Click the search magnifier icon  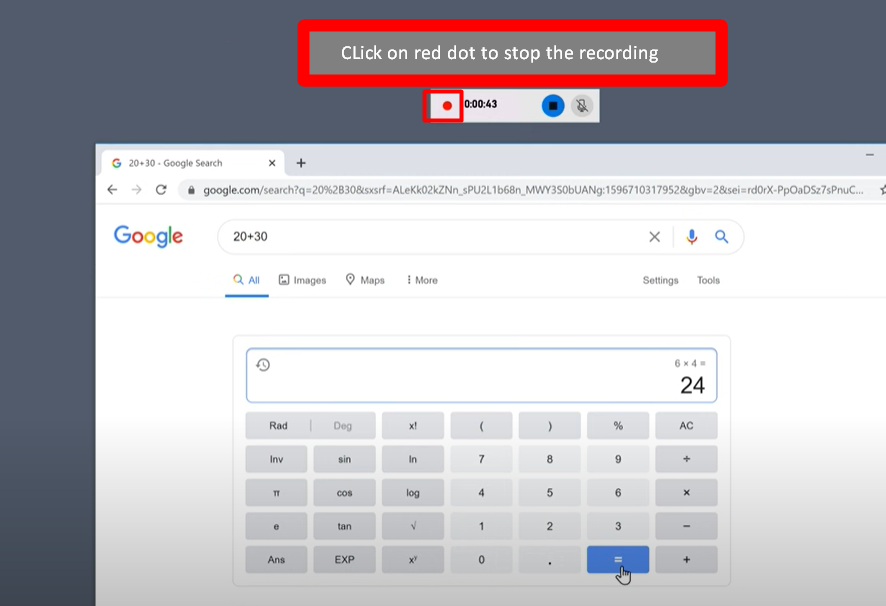tap(723, 236)
